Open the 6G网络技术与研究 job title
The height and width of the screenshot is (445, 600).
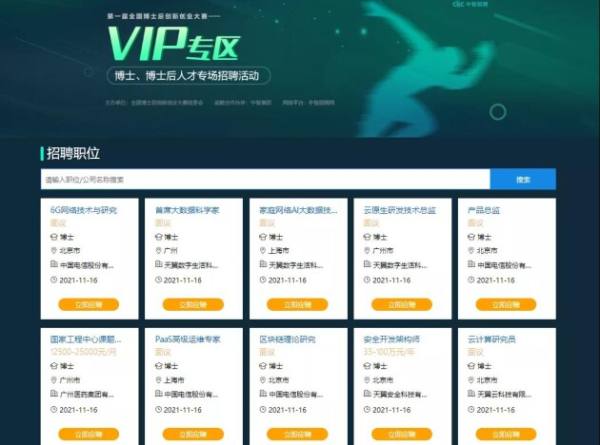[x=83, y=210]
